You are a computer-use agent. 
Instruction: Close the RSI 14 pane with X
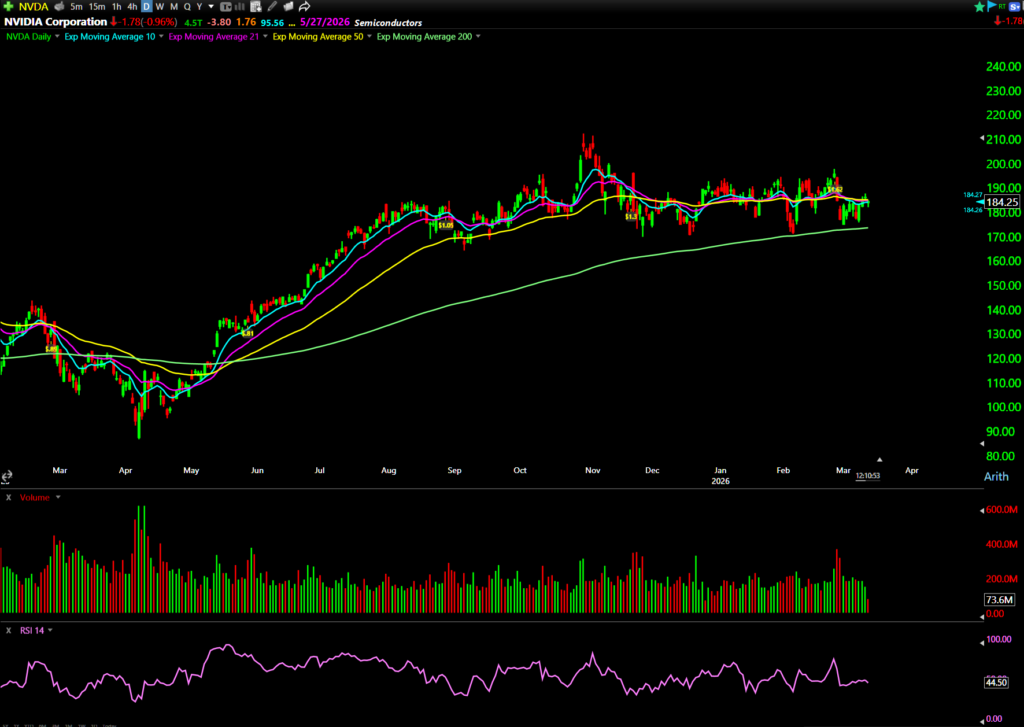(9, 630)
